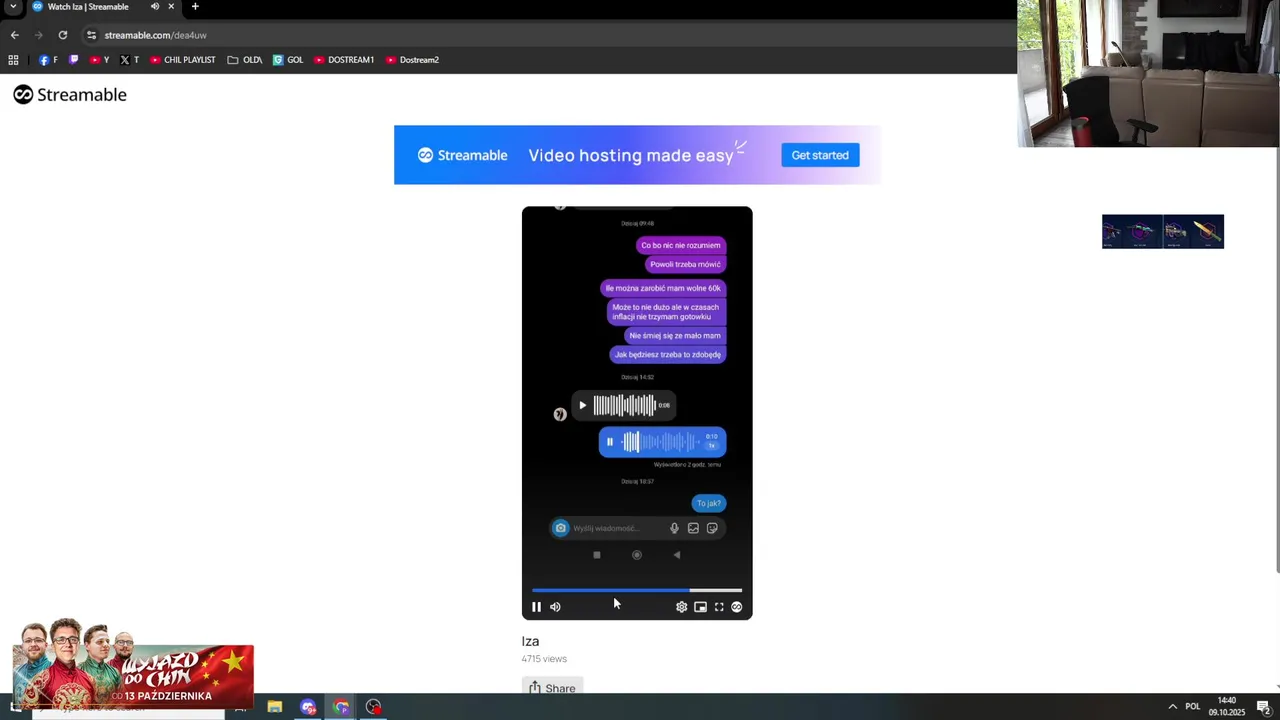Image resolution: width=1280 pixels, height=720 pixels.
Task: Open the apps grid in bookmarks bar
Action: coord(13,60)
